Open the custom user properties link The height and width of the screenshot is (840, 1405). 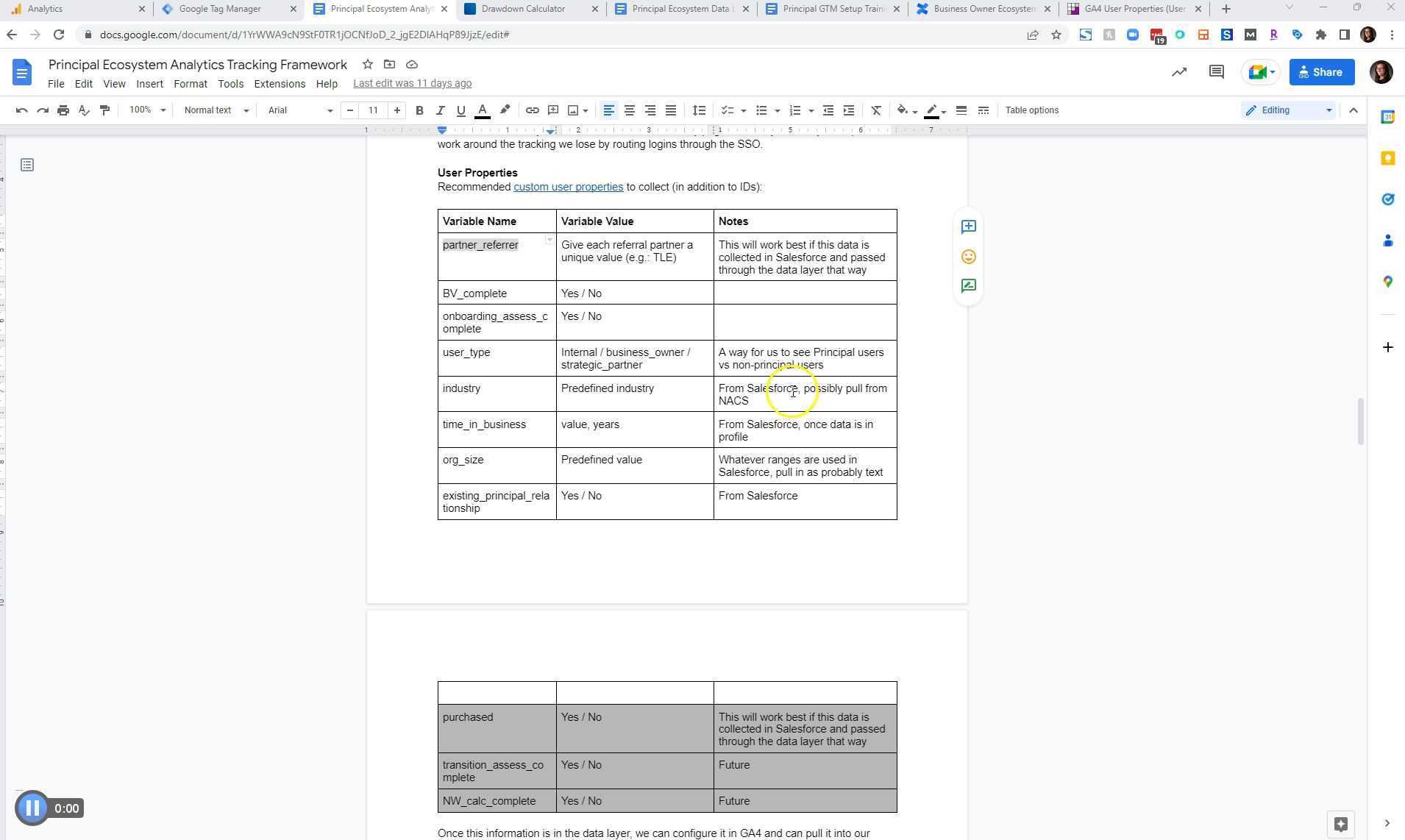(567, 187)
